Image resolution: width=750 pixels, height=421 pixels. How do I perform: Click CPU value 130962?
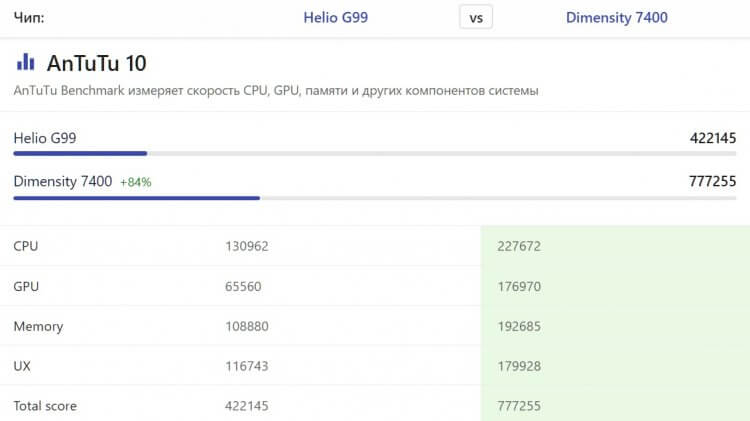[x=247, y=246]
